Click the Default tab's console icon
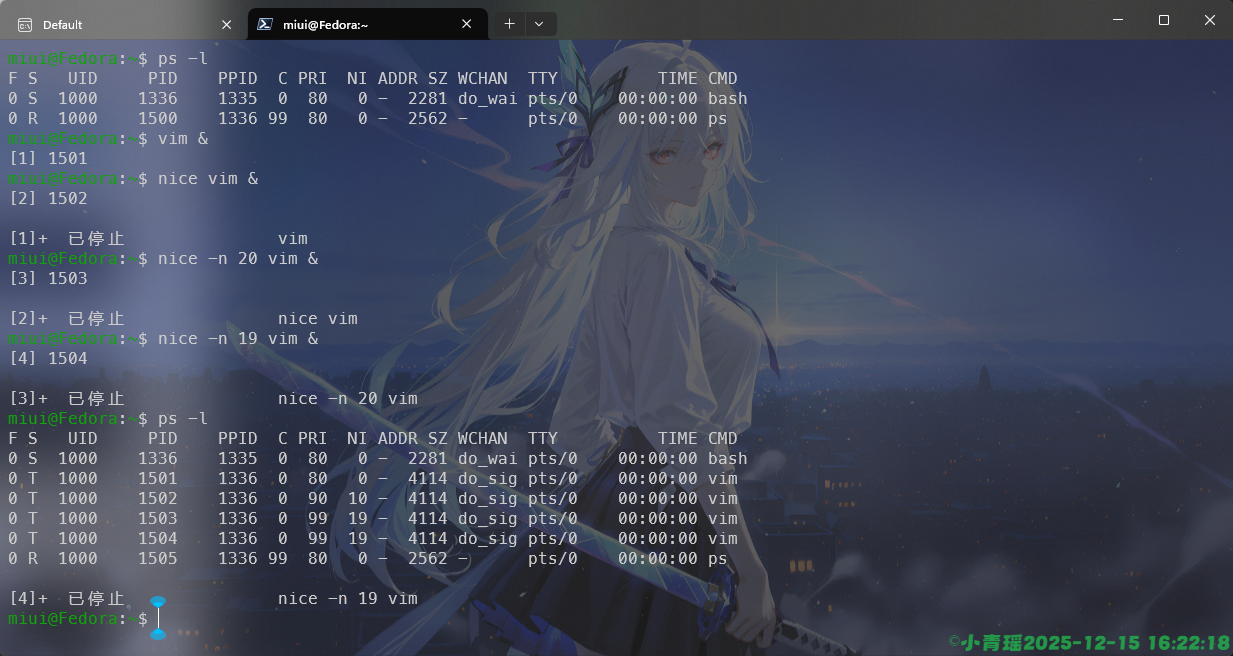 (x=25, y=24)
